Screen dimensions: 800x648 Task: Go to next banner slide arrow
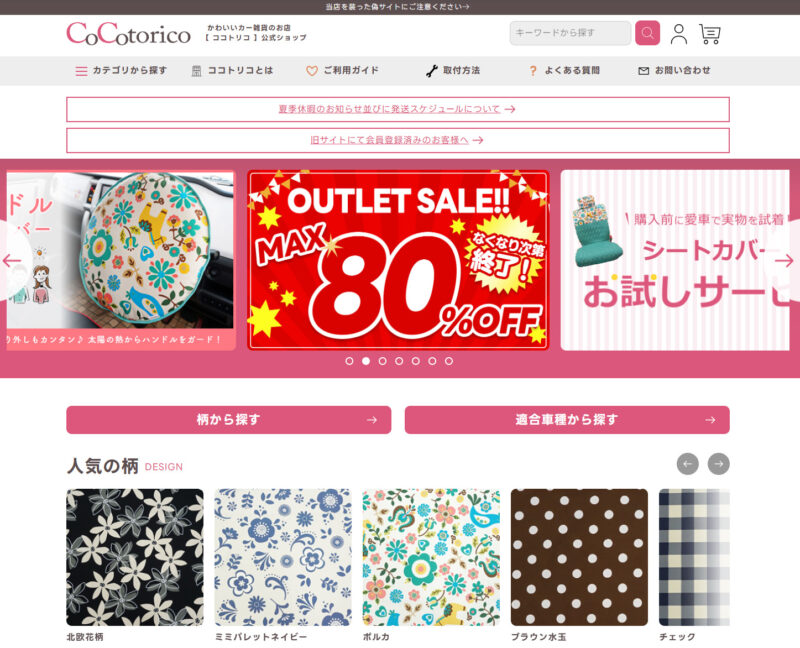[784, 261]
